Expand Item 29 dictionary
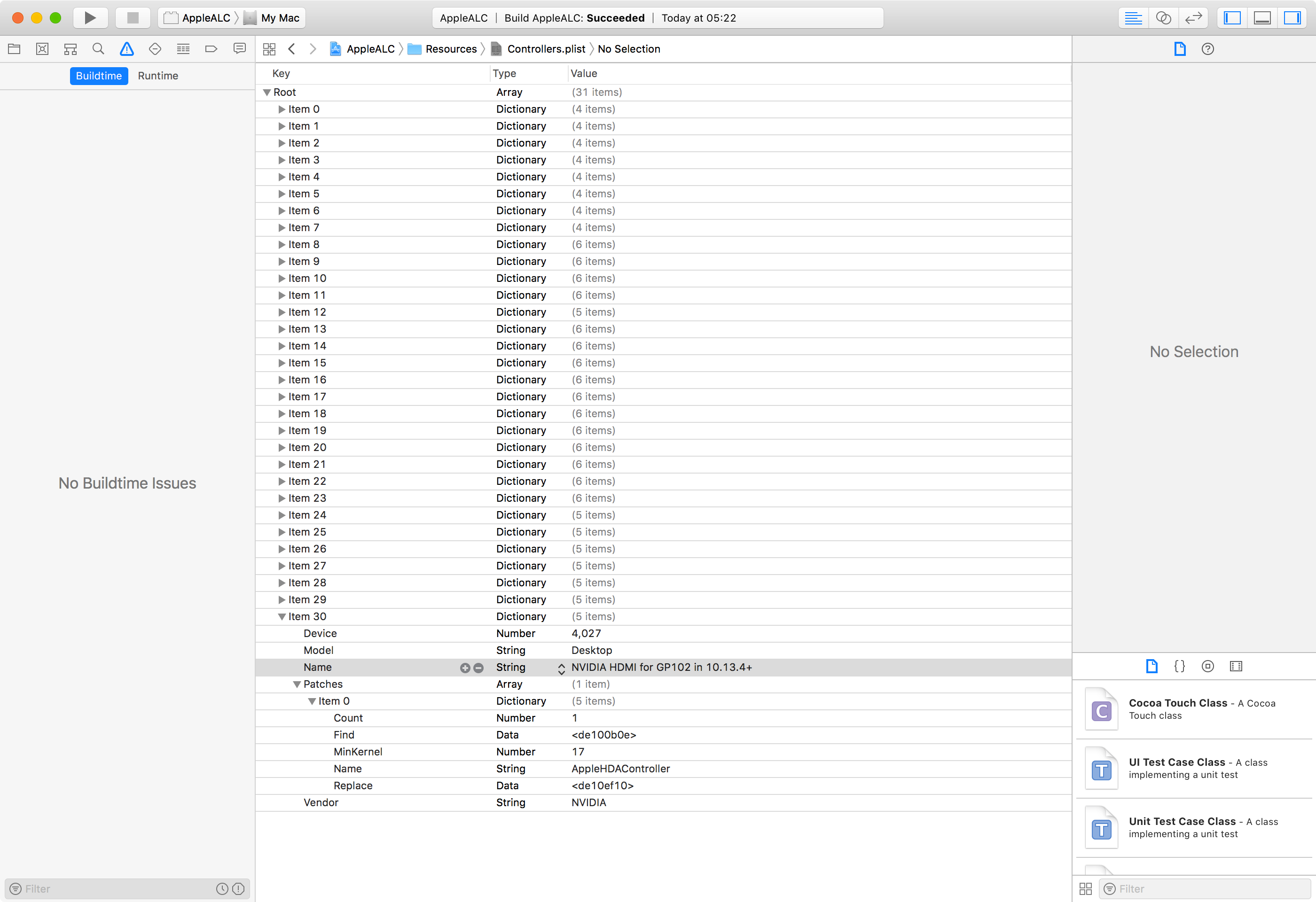The image size is (1316, 902). pyautogui.click(x=282, y=600)
